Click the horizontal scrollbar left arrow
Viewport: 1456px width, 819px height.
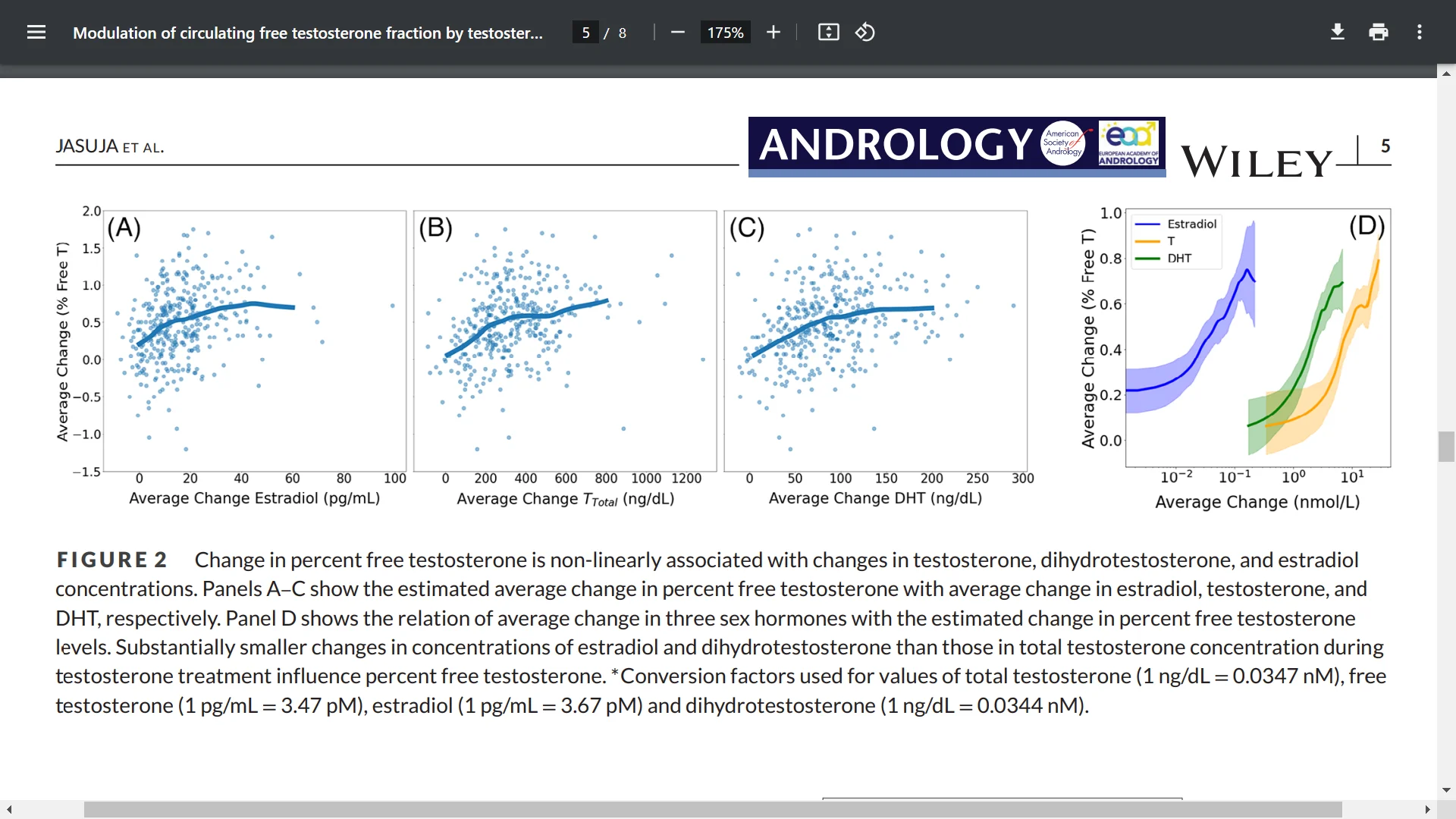pos(9,810)
